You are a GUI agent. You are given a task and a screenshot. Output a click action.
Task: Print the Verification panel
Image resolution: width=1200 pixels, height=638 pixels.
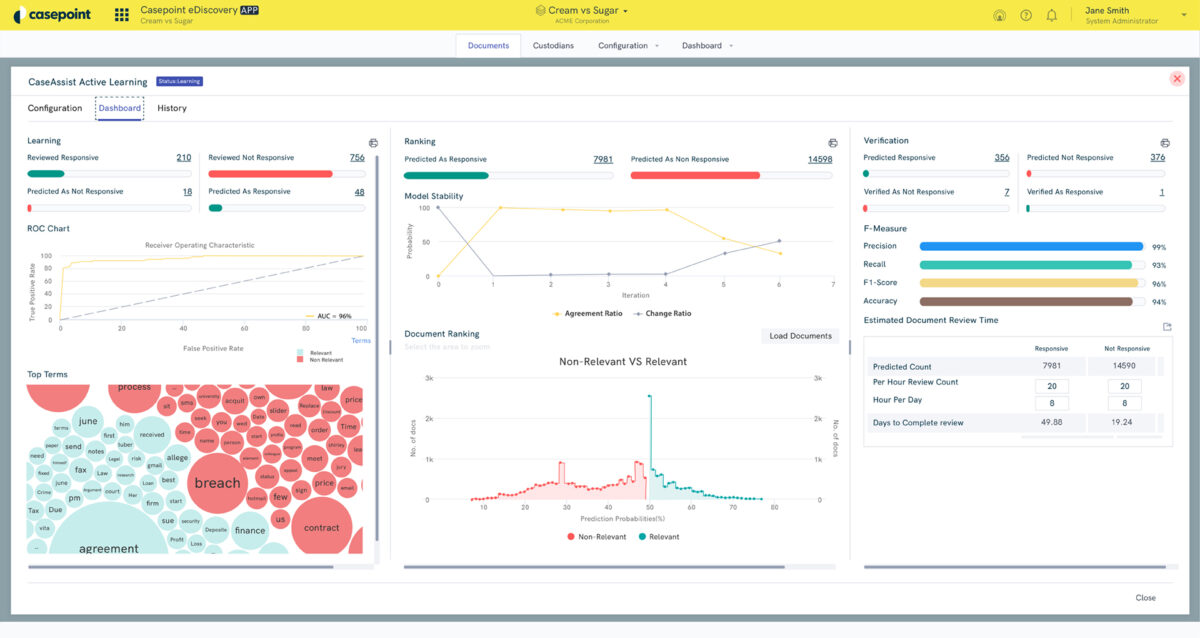click(x=1163, y=141)
